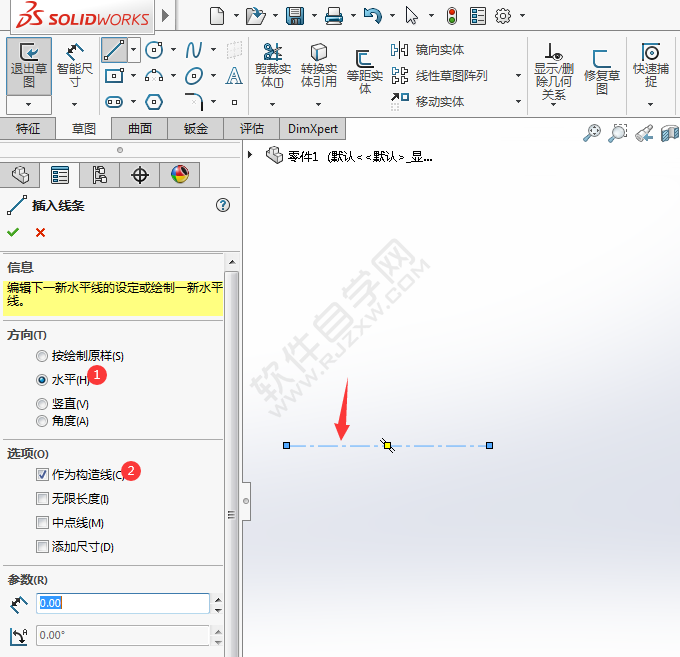Click the Exit Sketch (退出草图) button
Viewport: 680px width, 657px height.
[29, 65]
